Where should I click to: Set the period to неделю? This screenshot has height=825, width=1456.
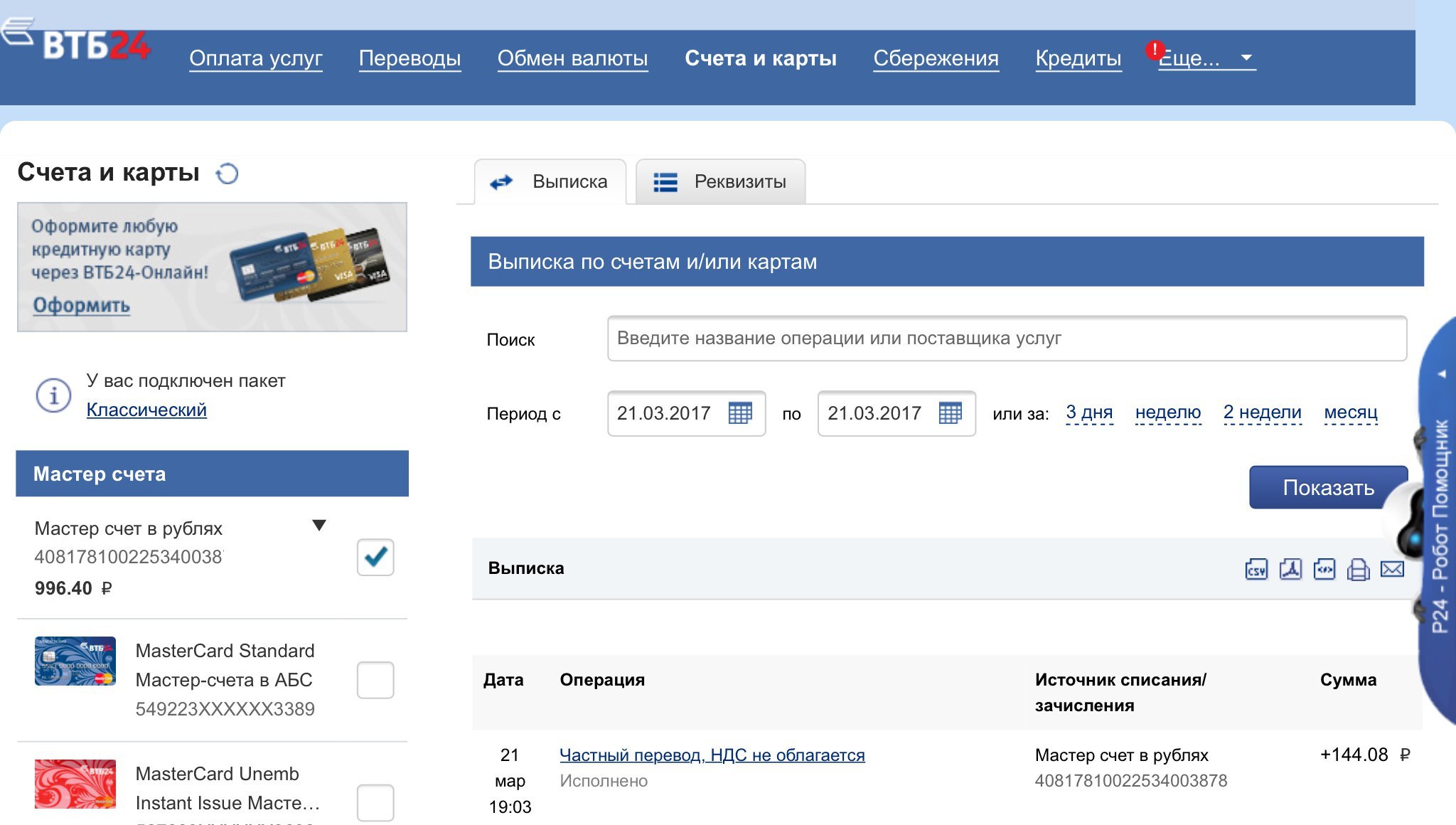pyautogui.click(x=1168, y=412)
